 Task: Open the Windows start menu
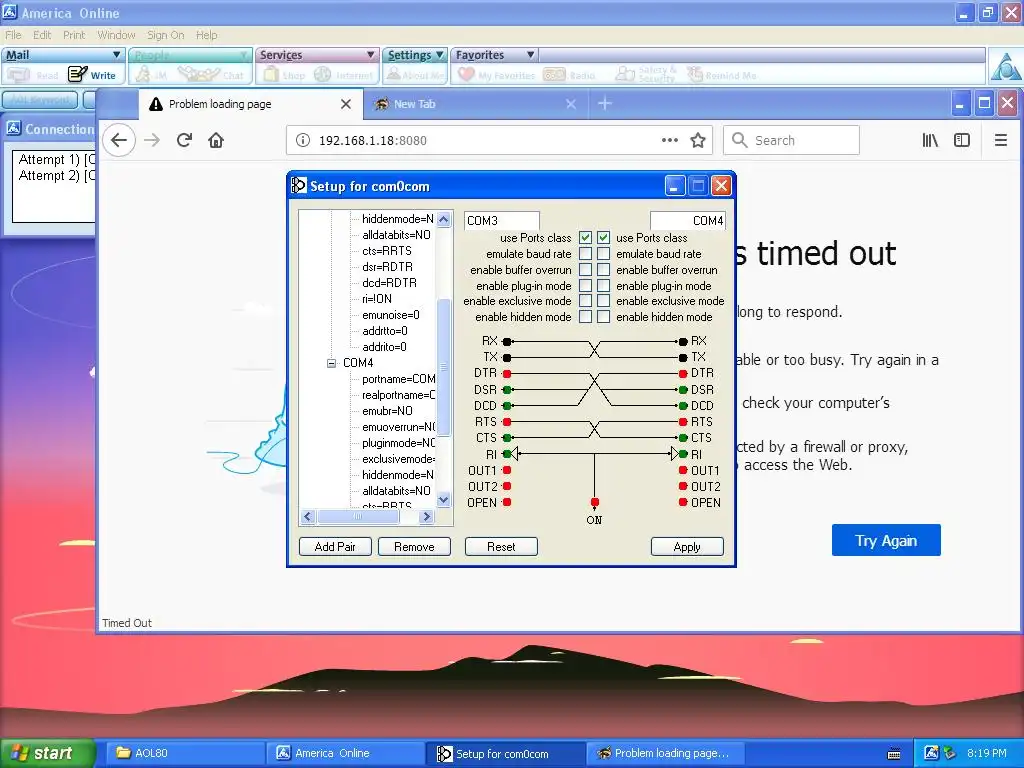point(48,753)
